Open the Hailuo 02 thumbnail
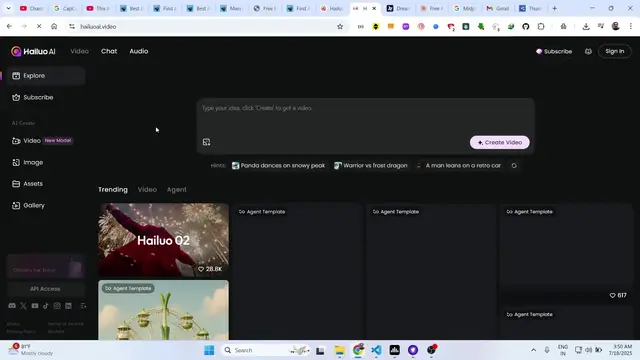 [163, 240]
